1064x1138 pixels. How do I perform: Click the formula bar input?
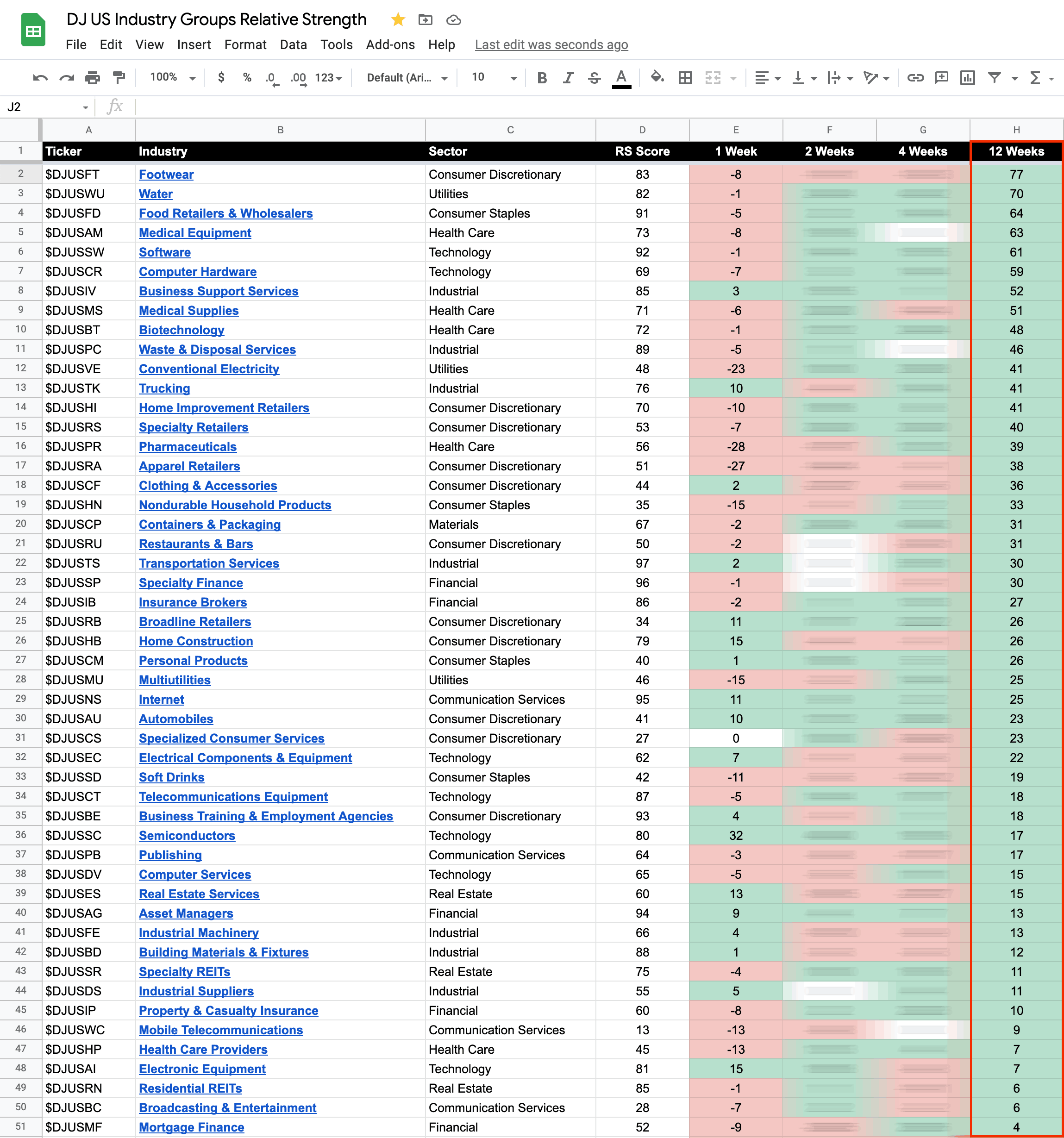599,107
